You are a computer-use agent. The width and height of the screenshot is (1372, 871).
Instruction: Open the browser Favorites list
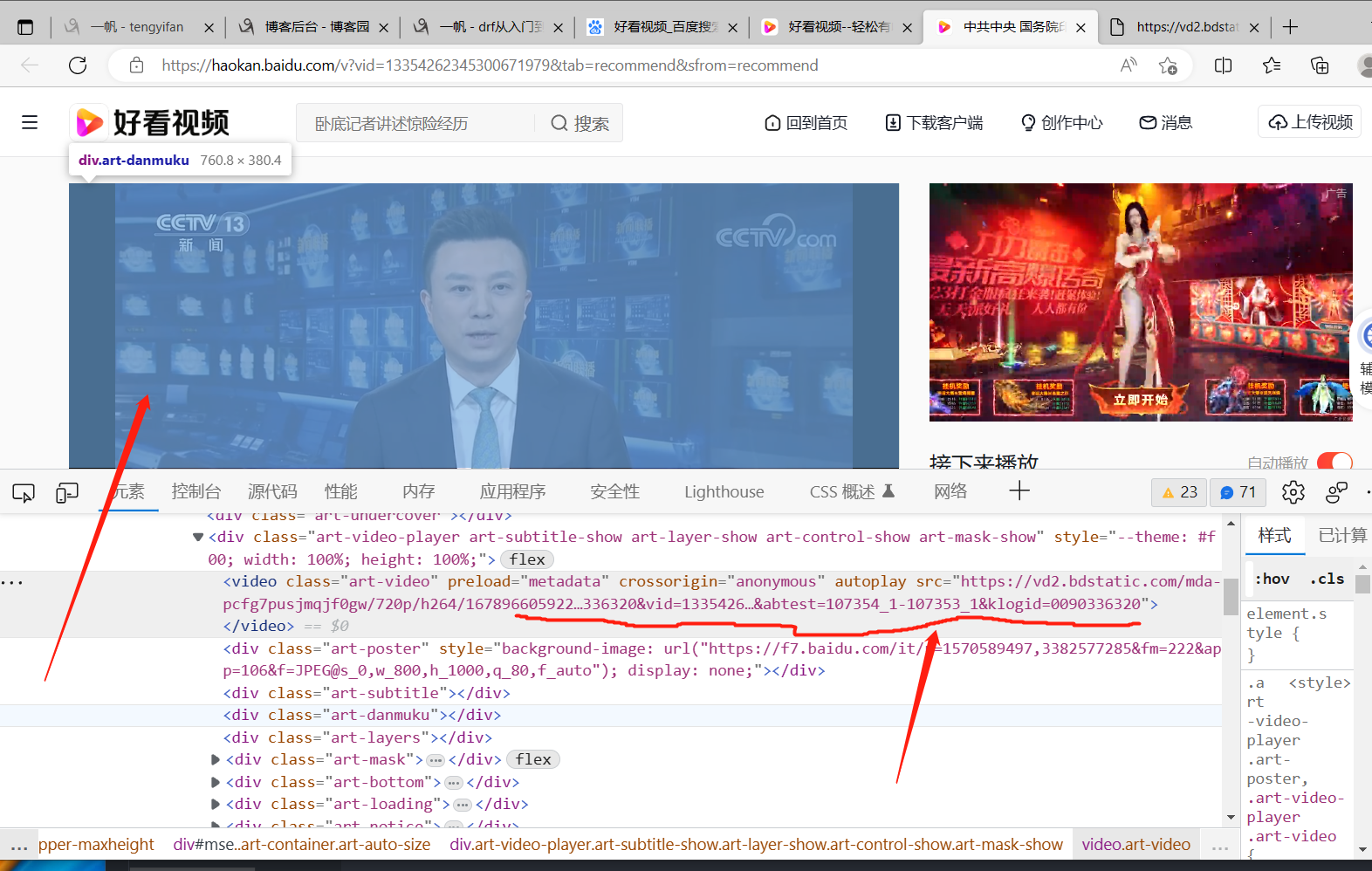click(x=1272, y=65)
